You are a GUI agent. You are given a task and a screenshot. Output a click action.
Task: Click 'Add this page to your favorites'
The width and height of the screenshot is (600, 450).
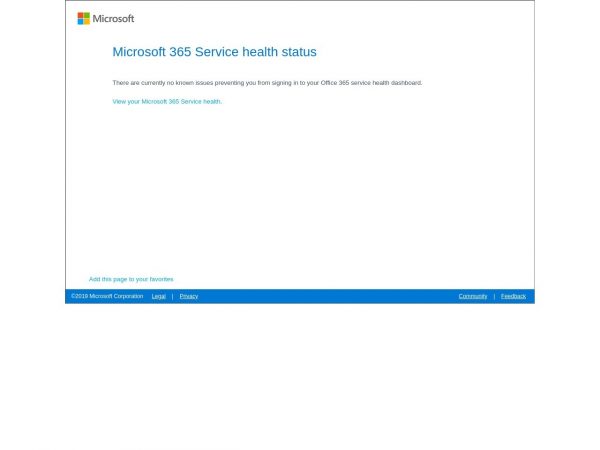coord(131,279)
